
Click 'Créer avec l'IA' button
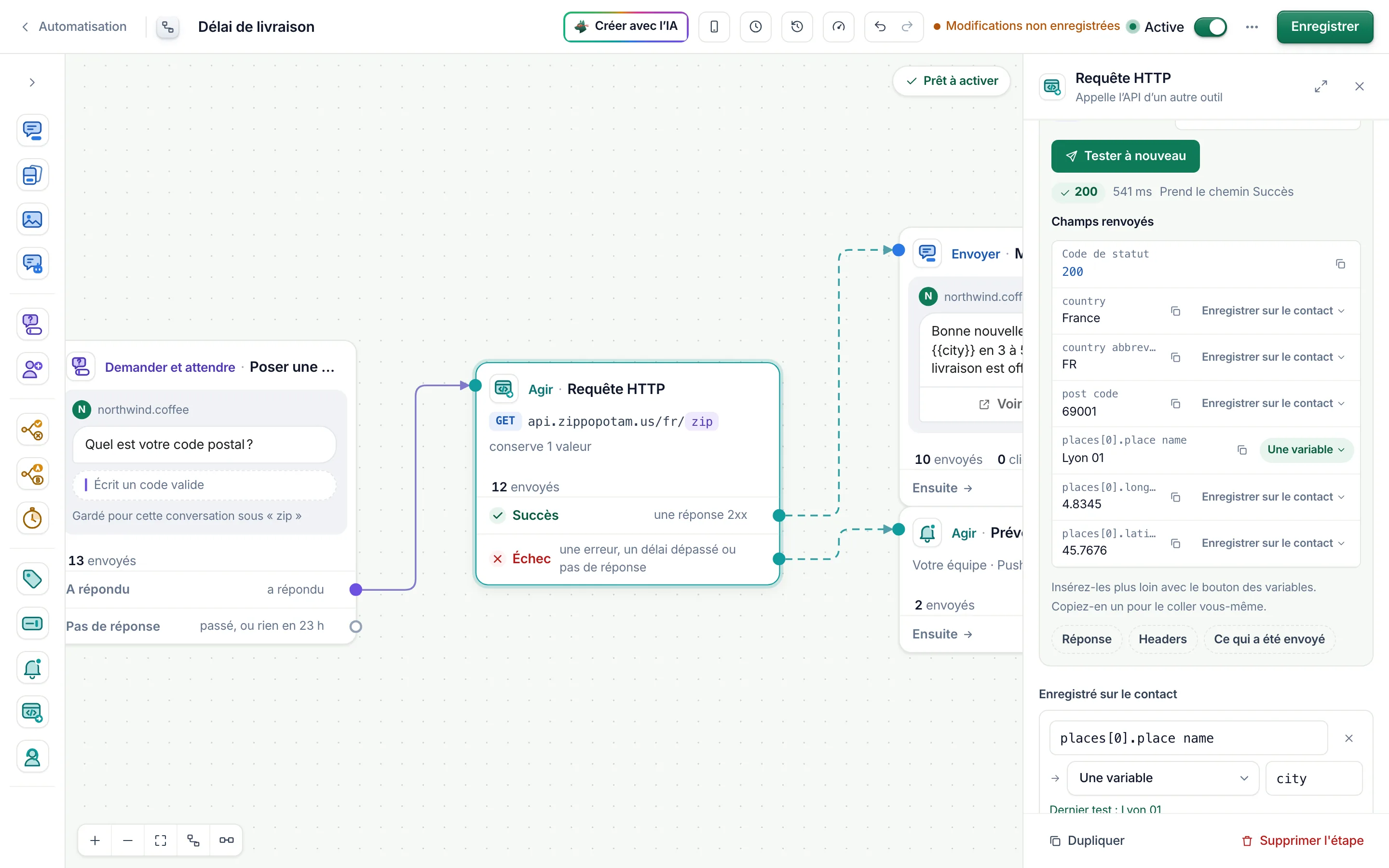[626, 27]
